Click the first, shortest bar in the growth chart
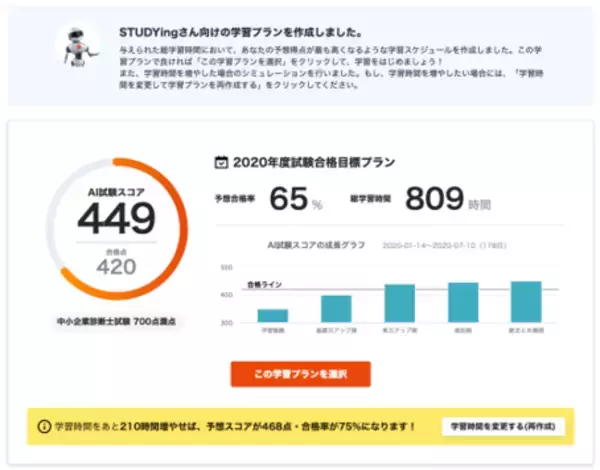The height and width of the screenshot is (470, 600). coord(272,316)
